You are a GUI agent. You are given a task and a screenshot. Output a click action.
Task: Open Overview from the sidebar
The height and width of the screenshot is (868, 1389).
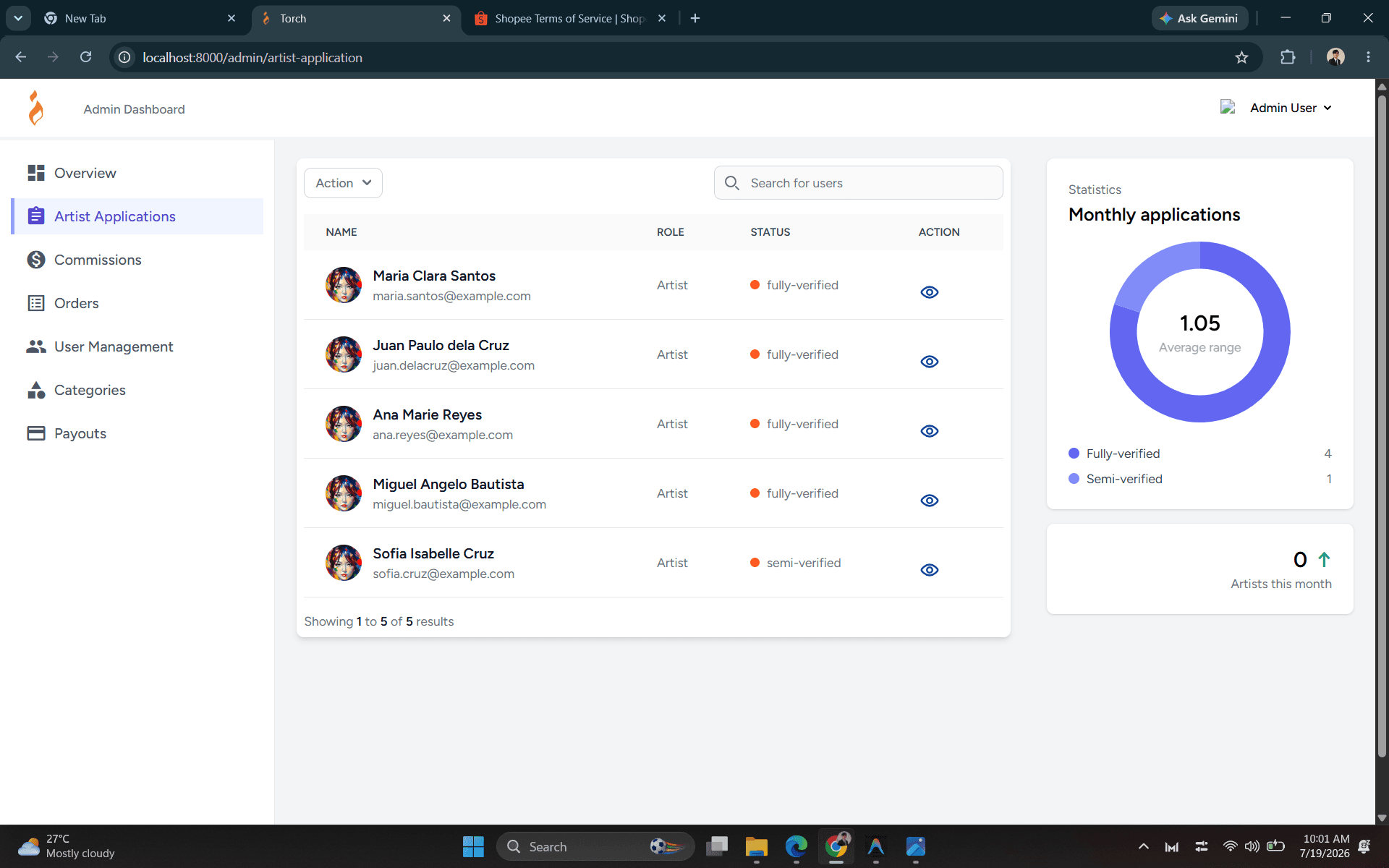click(x=137, y=173)
